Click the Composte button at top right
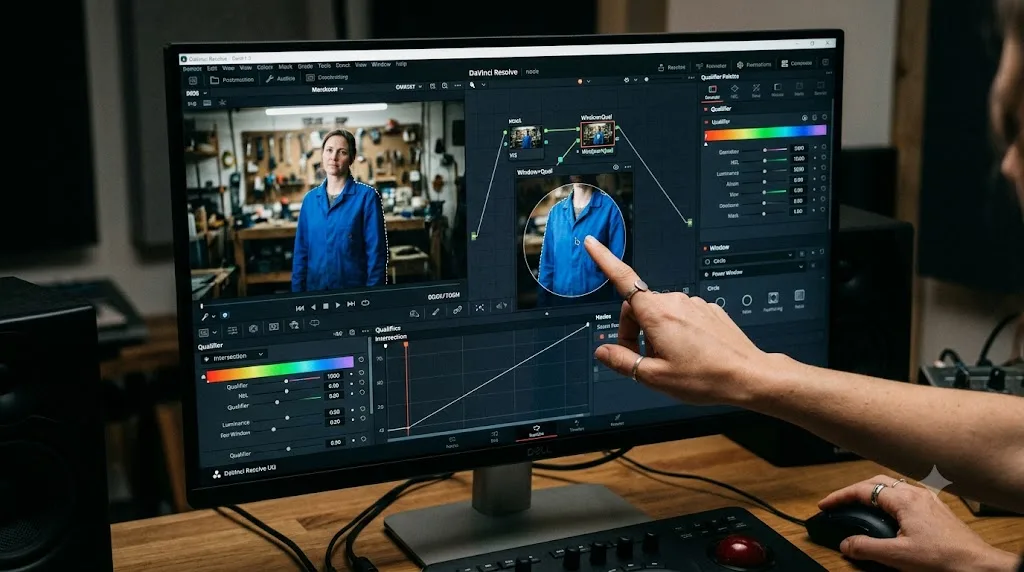Image resolution: width=1024 pixels, height=572 pixels. click(x=796, y=63)
